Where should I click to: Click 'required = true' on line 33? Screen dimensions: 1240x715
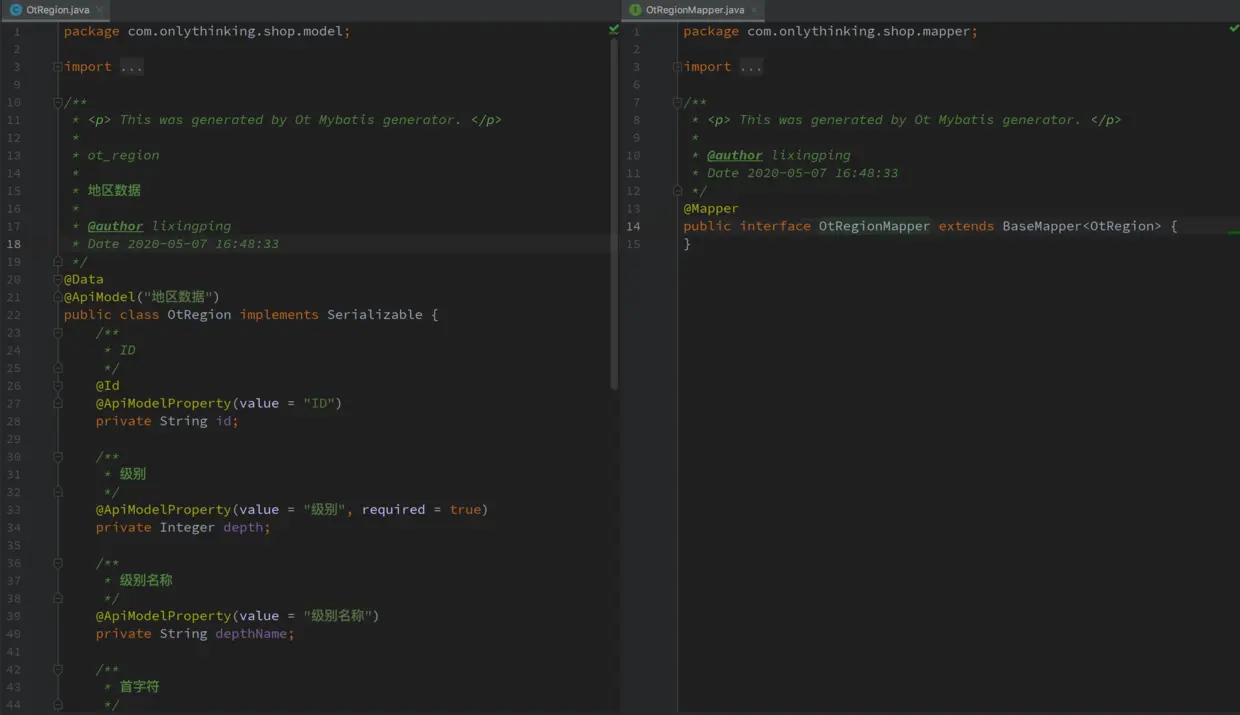coord(421,509)
